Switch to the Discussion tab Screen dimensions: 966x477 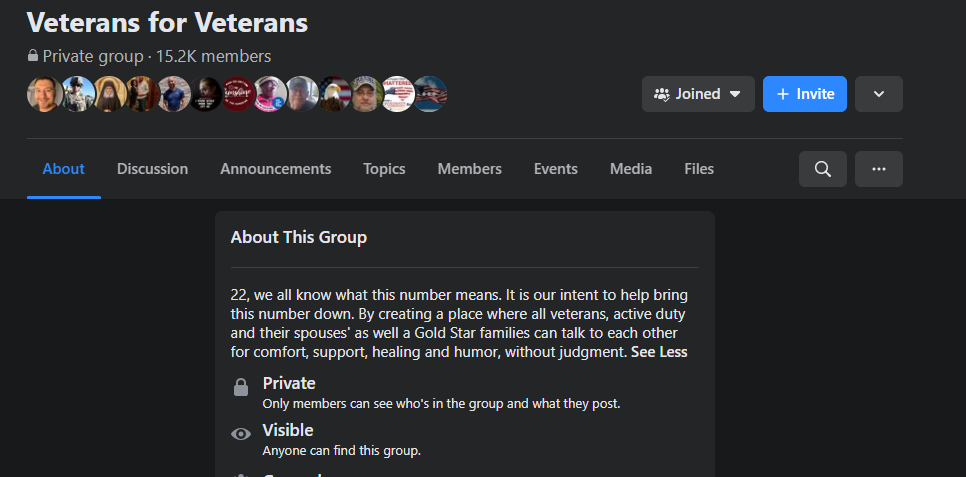152,169
